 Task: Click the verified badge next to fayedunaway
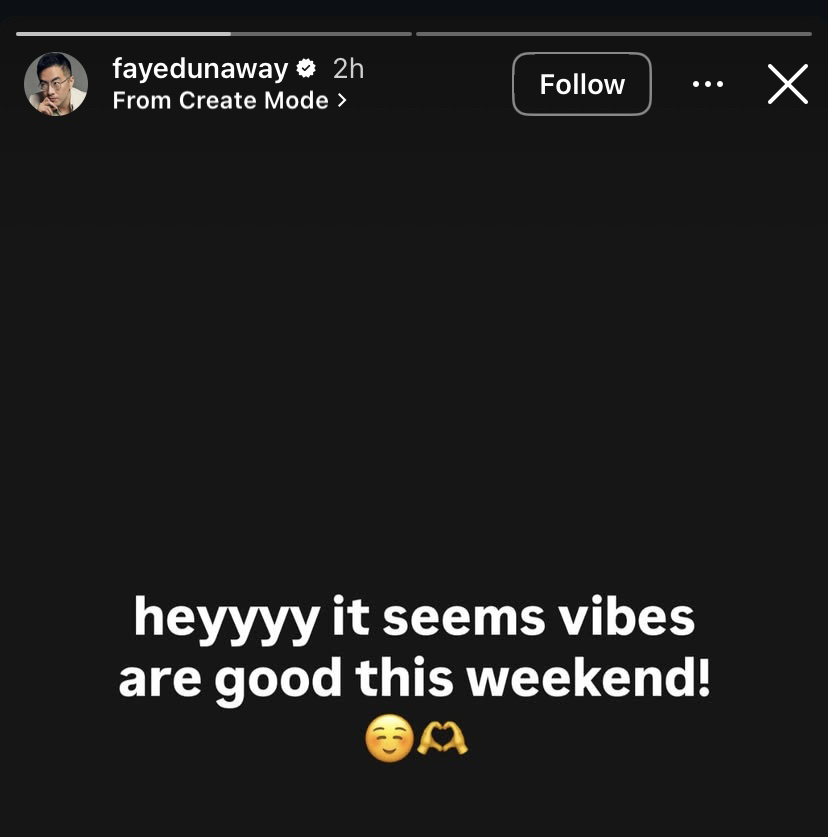coord(306,68)
